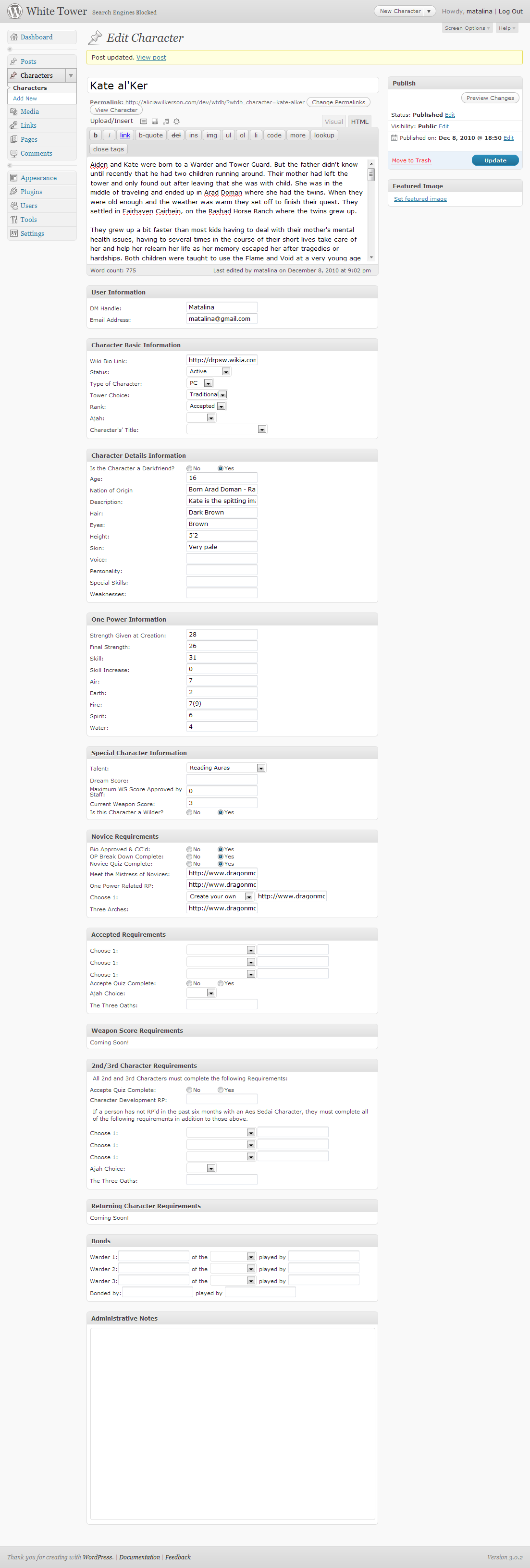The width and height of the screenshot is (530, 1568).
Task: Click the WordPress logo icon
Action: 14,11
